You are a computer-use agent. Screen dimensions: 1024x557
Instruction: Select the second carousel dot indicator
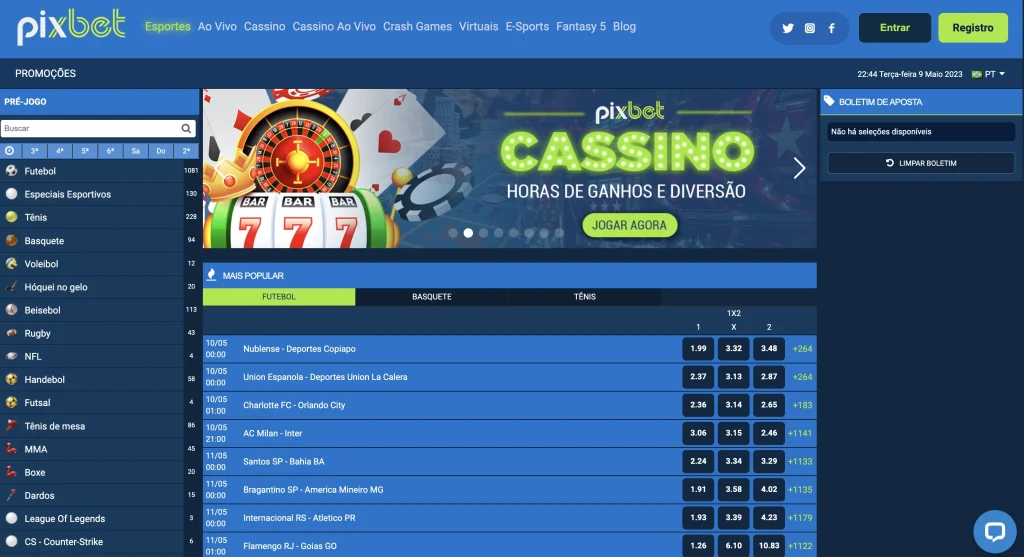coord(468,232)
